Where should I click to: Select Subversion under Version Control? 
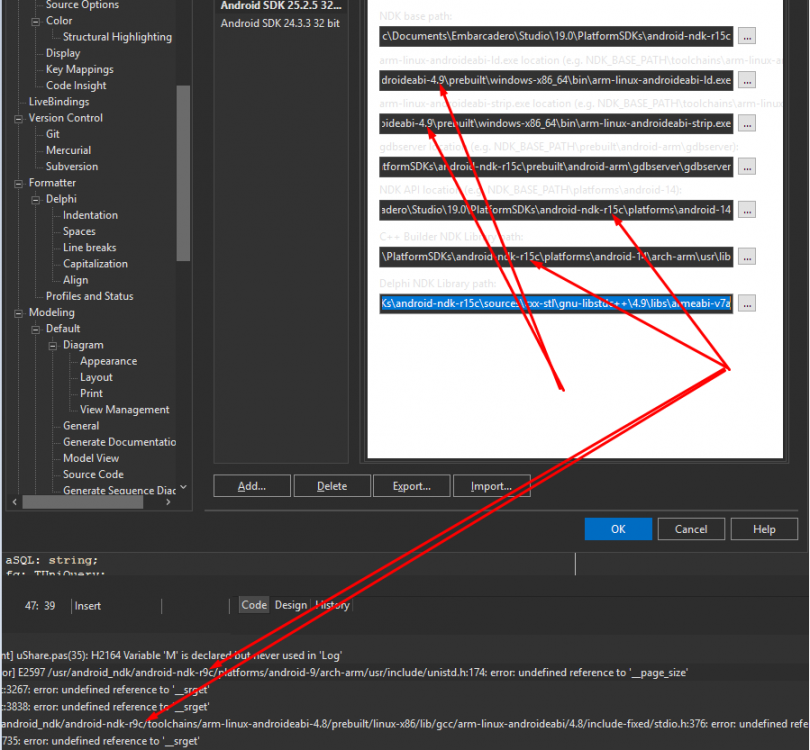[72, 166]
